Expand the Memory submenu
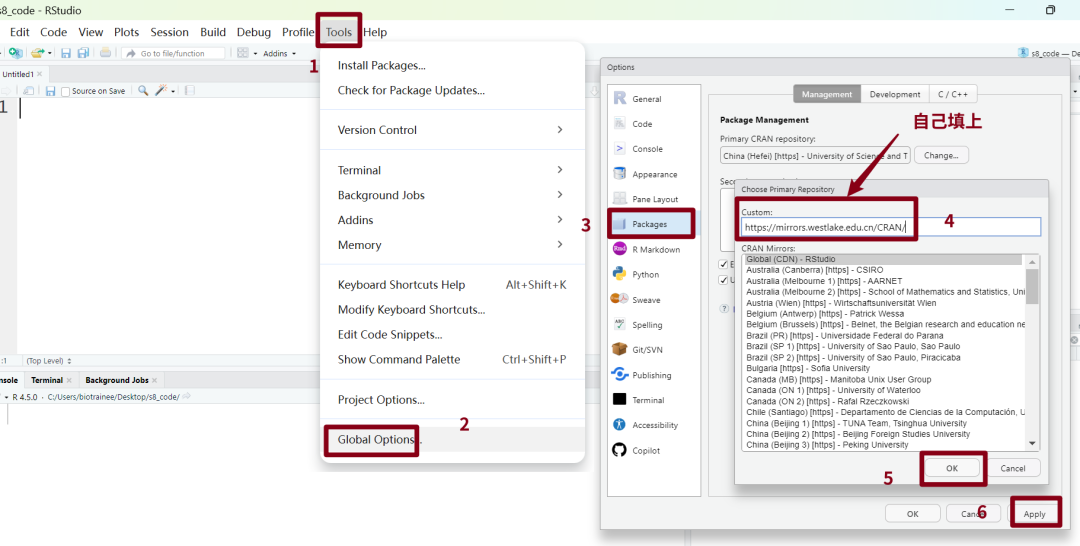The image size is (1080, 546). coord(450,244)
